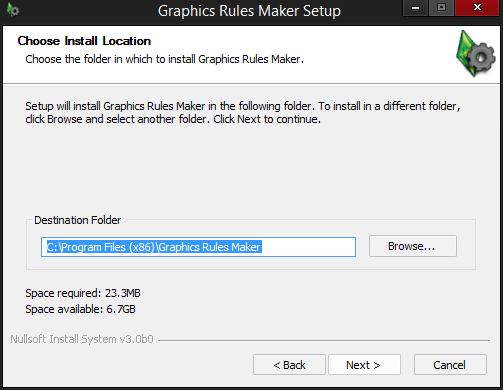Screen dimensions: 503x390
Task: Close the setup window with X
Action: (477, 8)
